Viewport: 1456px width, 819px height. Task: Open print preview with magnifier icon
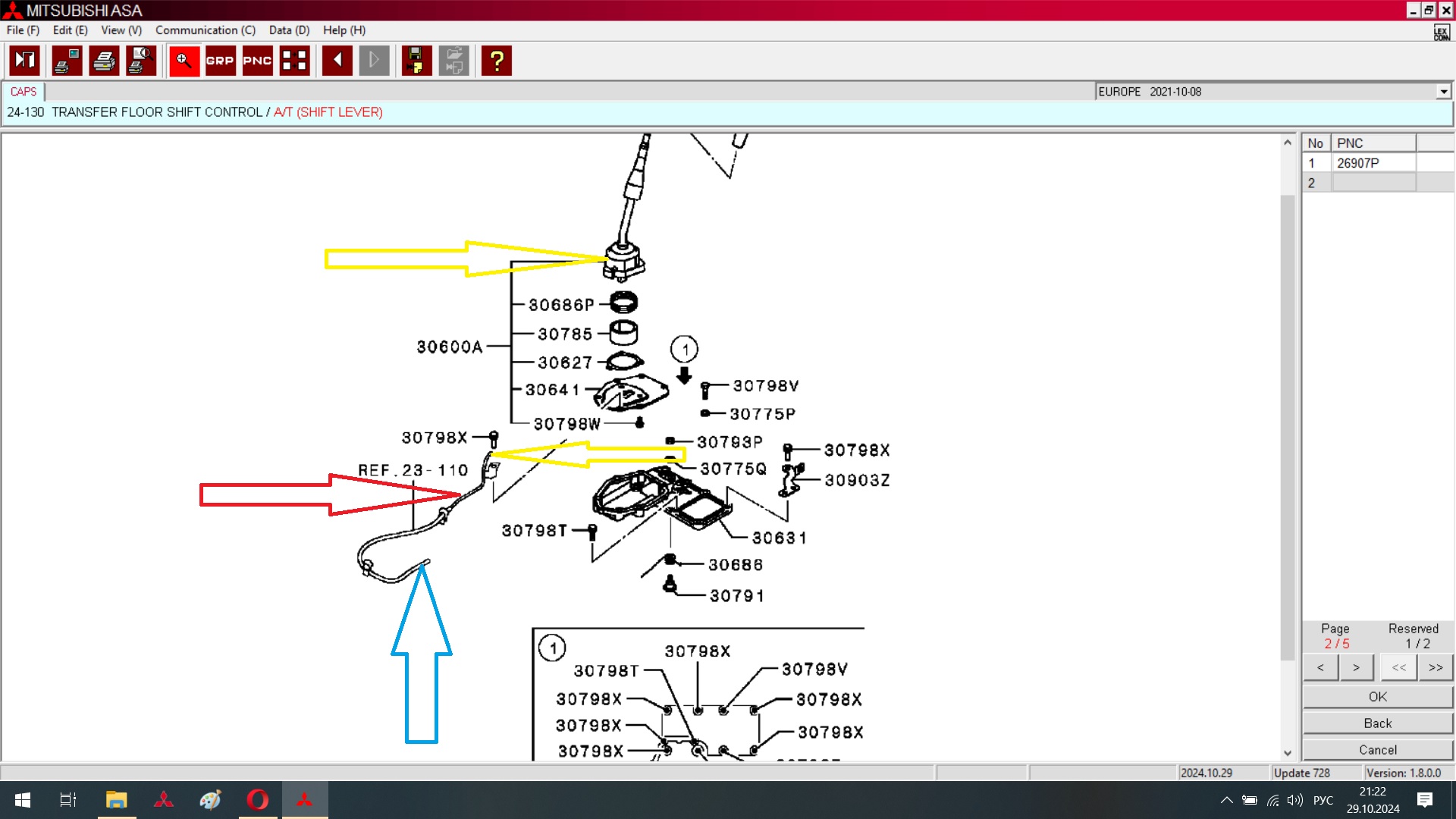141,61
